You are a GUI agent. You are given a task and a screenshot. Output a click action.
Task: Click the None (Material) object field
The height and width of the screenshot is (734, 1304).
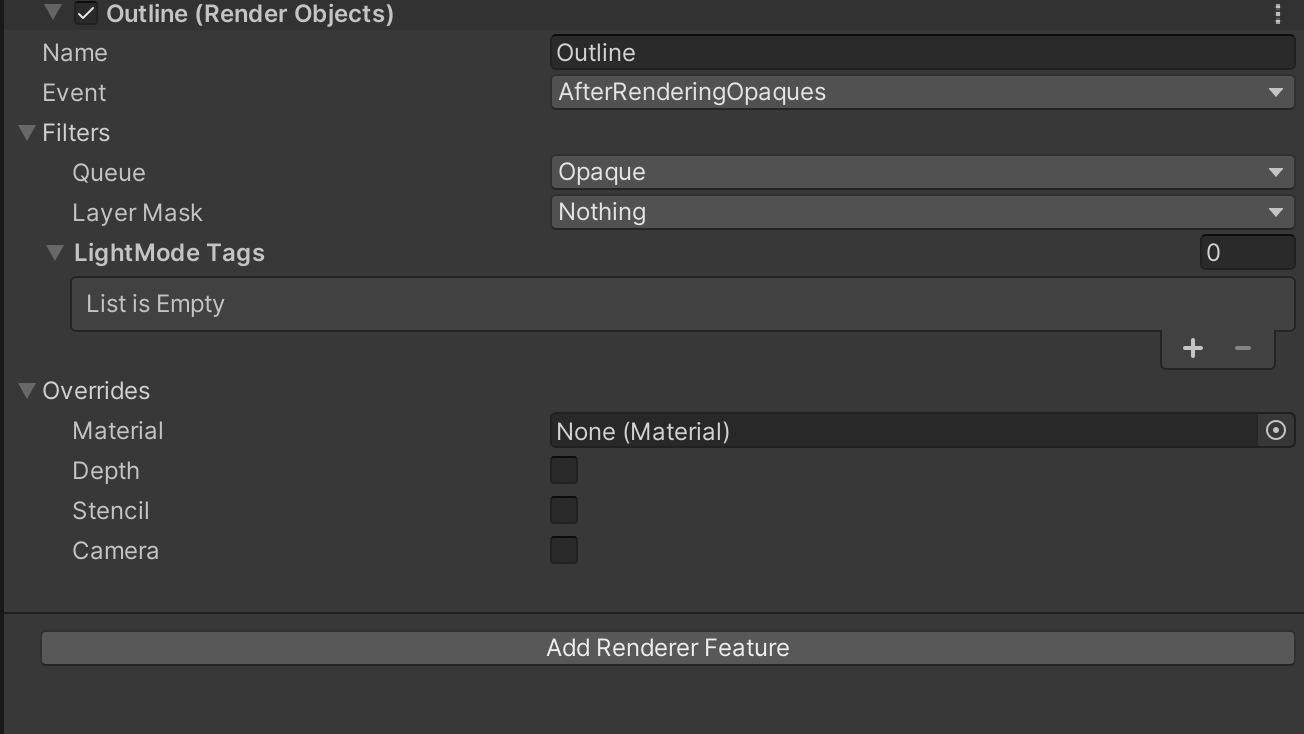902,431
